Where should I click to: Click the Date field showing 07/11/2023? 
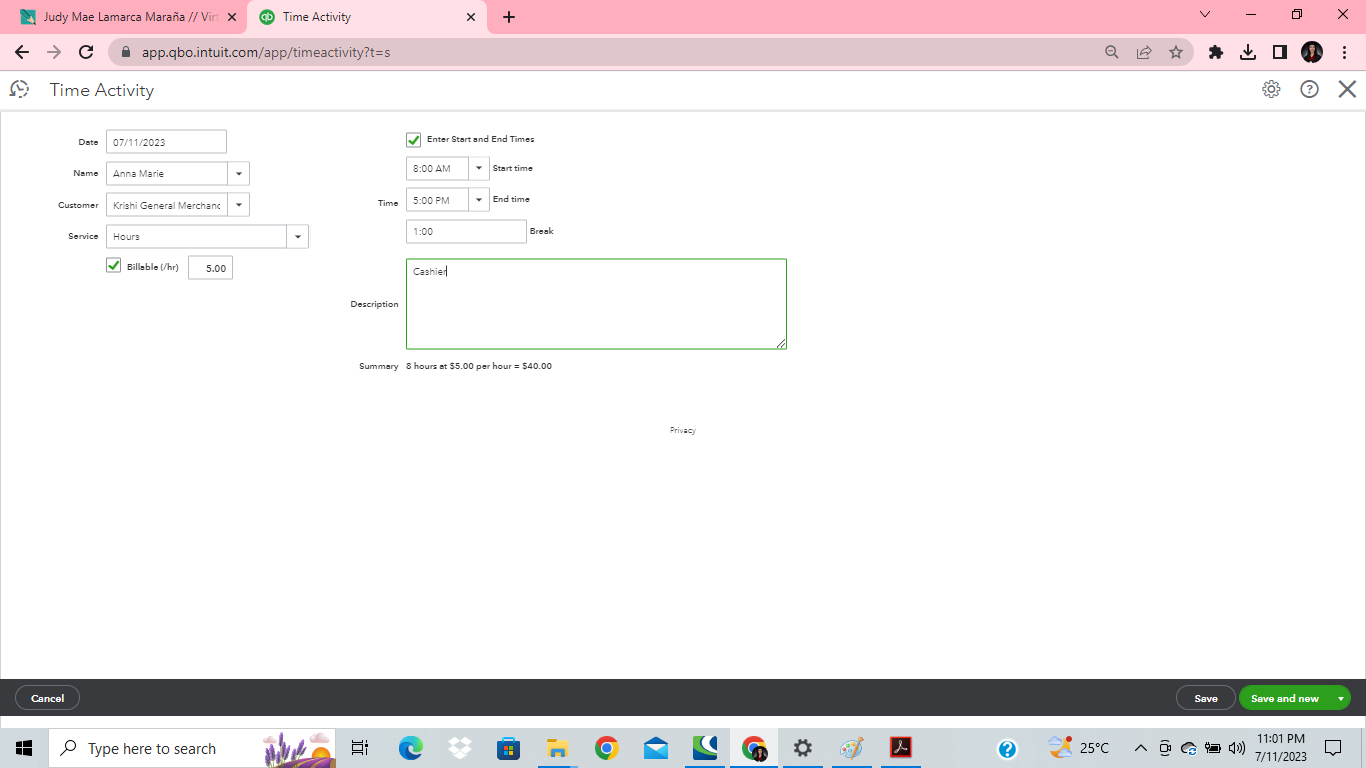pyautogui.click(x=166, y=142)
